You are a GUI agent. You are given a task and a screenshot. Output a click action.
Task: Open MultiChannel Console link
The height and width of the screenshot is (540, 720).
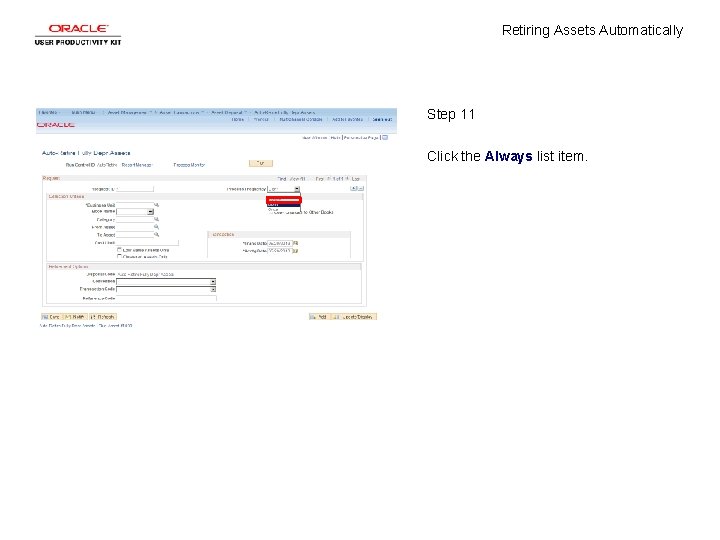click(301, 119)
